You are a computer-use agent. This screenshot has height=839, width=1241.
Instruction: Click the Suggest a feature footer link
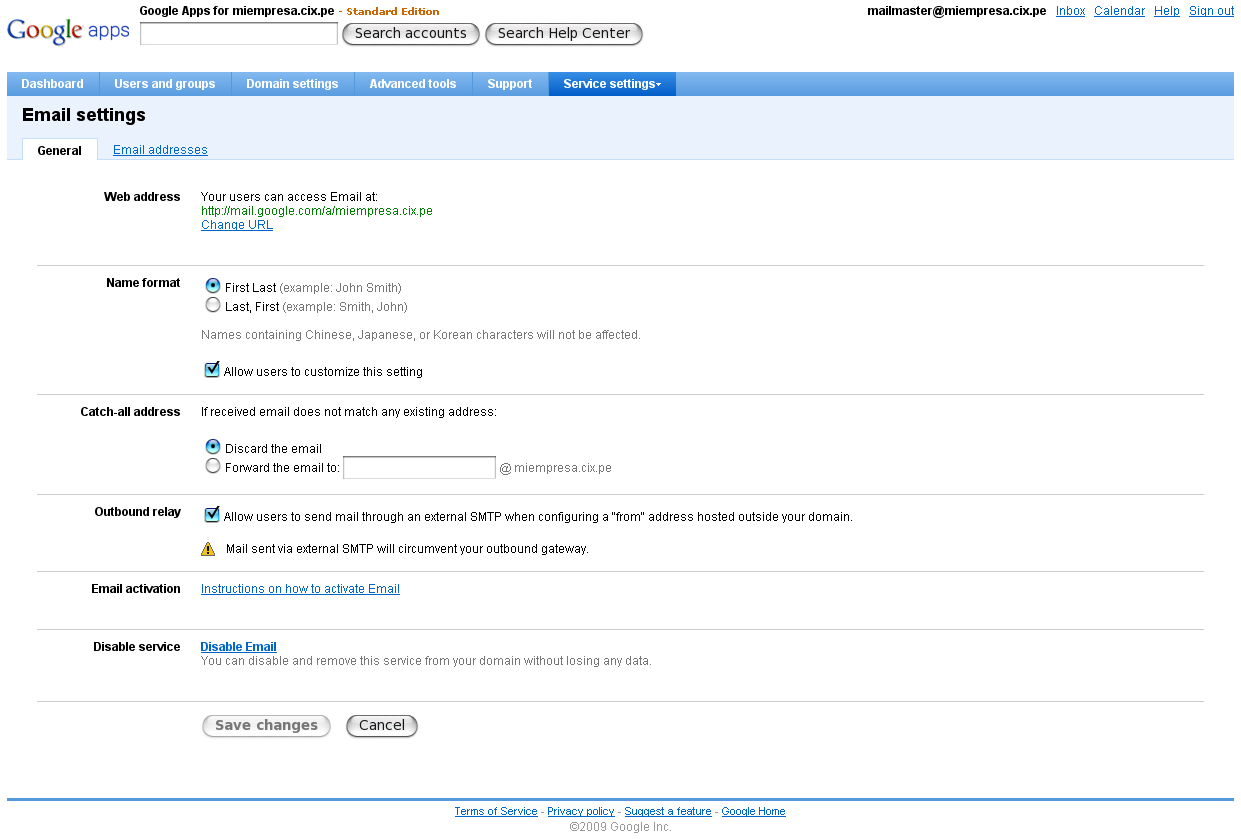[x=668, y=812]
